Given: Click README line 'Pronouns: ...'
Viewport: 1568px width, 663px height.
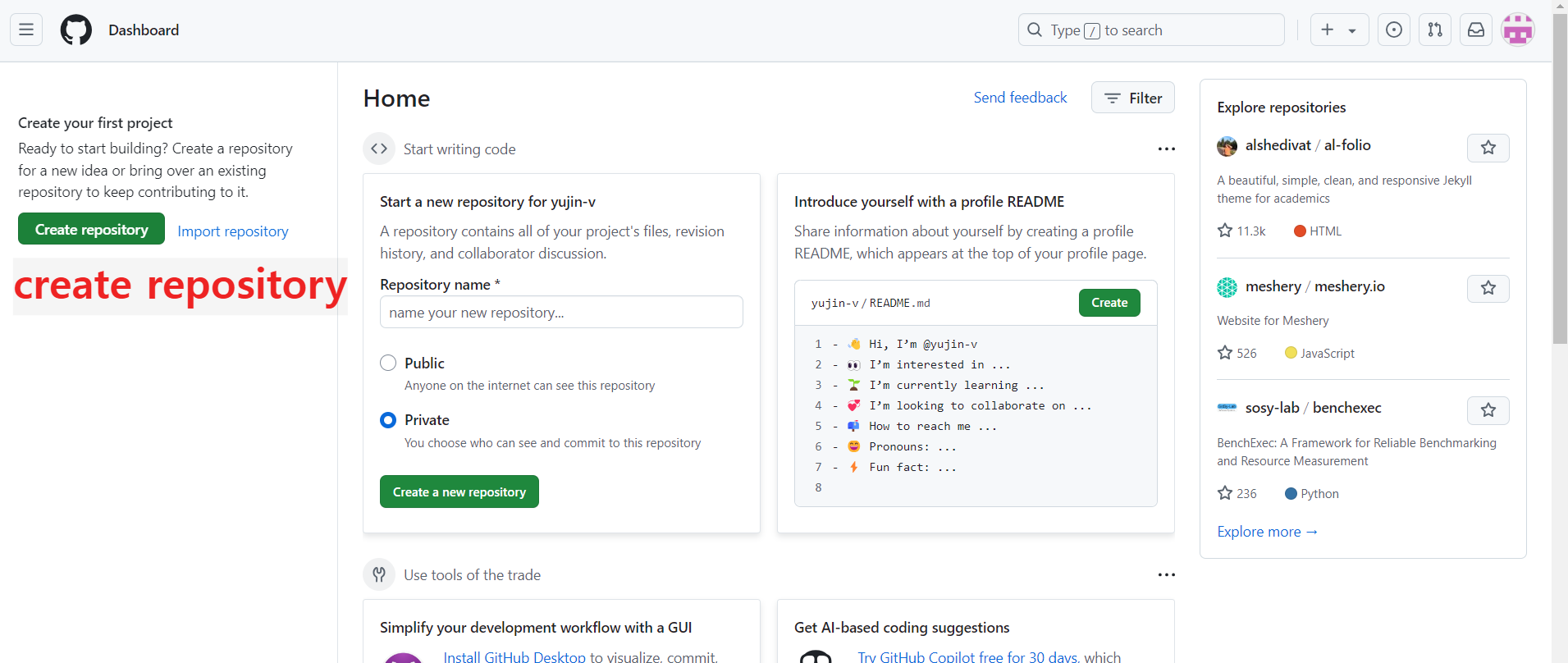Looking at the screenshot, I should pyautogui.click(x=912, y=447).
